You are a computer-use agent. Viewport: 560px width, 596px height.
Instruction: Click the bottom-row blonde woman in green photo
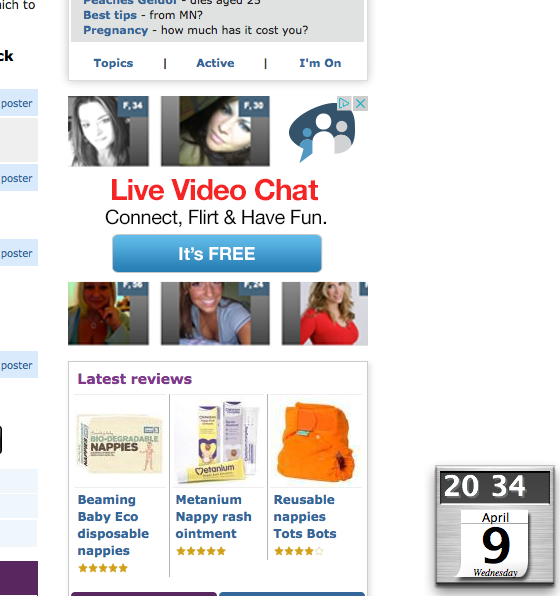click(x=108, y=314)
